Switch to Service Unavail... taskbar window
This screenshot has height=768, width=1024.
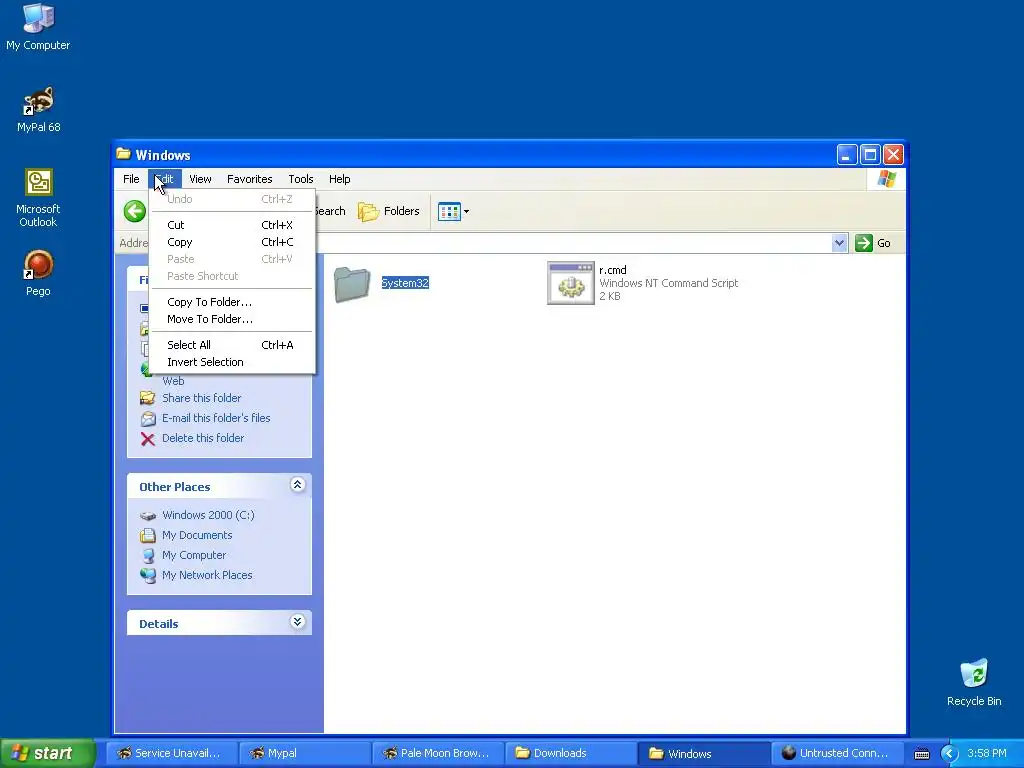pos(170,753)
